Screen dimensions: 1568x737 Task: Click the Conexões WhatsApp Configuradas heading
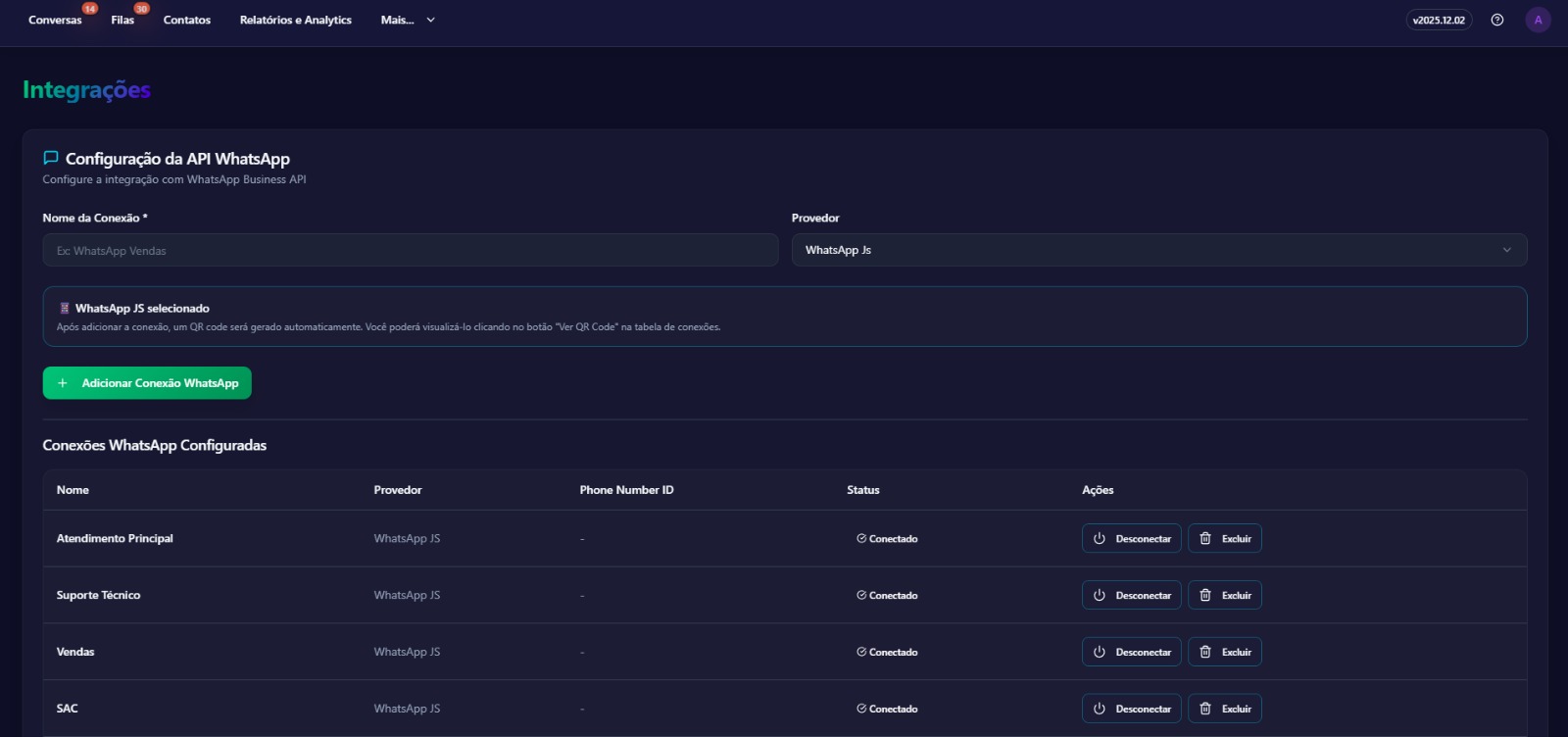pos(155,445)
